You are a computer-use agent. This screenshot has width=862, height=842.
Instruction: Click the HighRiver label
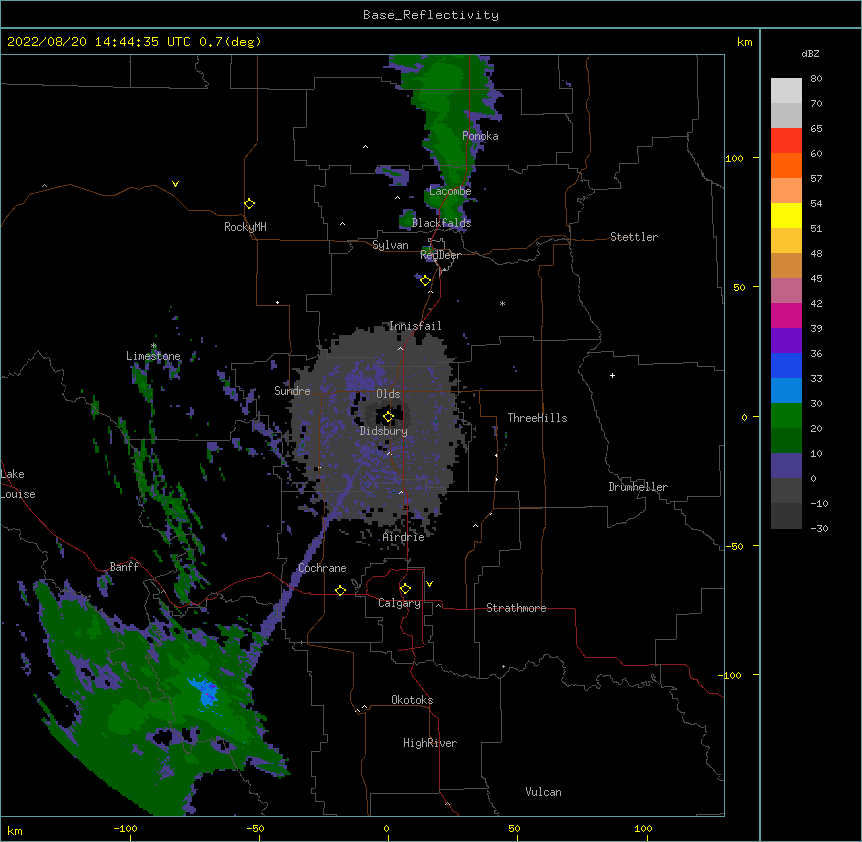click(430, 743)
